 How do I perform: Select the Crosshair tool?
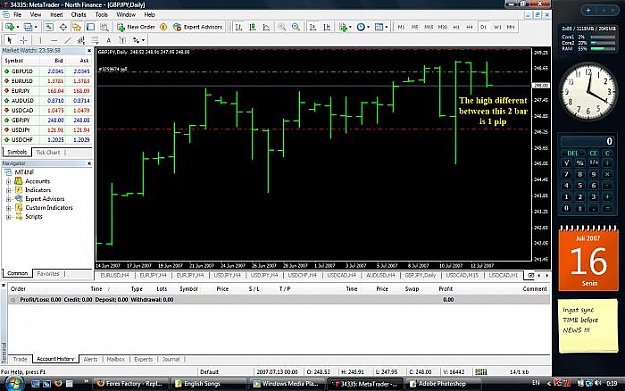pos(24,40)
